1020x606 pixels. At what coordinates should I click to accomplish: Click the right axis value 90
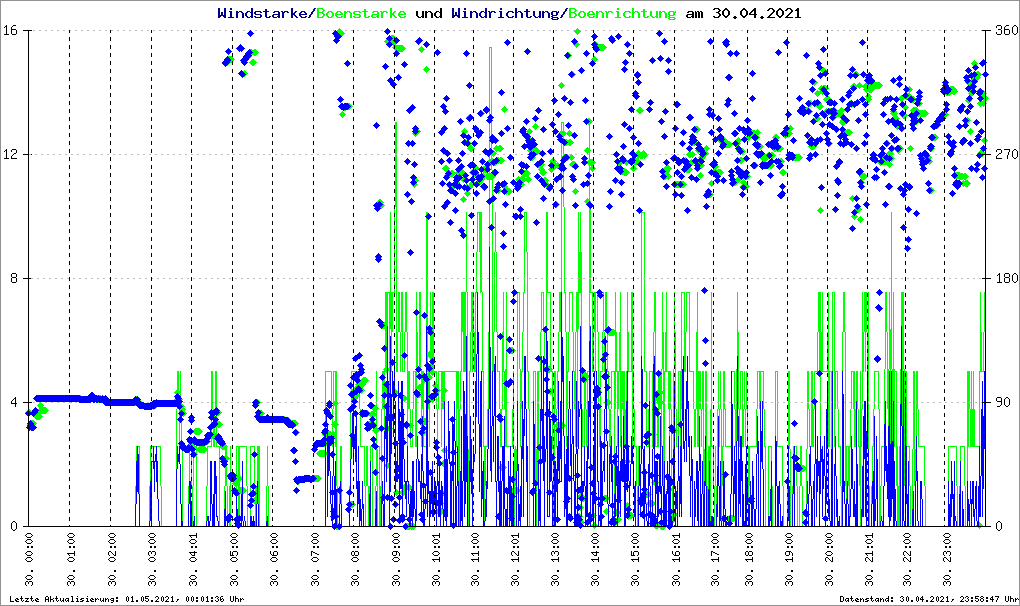1003,402
